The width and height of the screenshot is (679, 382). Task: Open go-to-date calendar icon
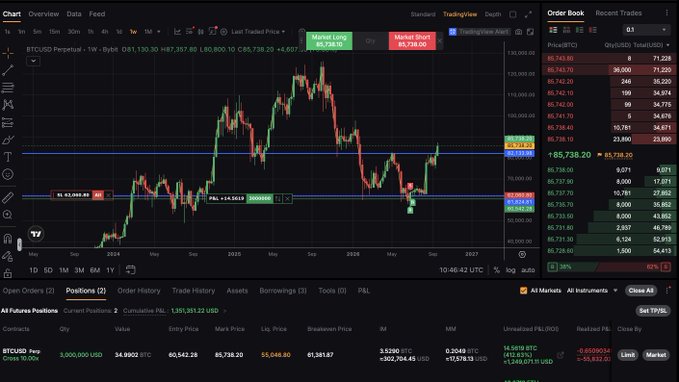coord(130,270)
